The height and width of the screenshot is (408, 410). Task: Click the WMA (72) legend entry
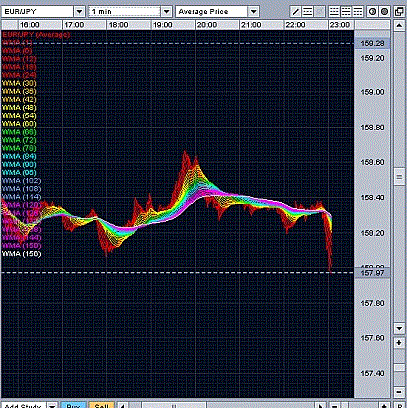click(x=19, y=140)
